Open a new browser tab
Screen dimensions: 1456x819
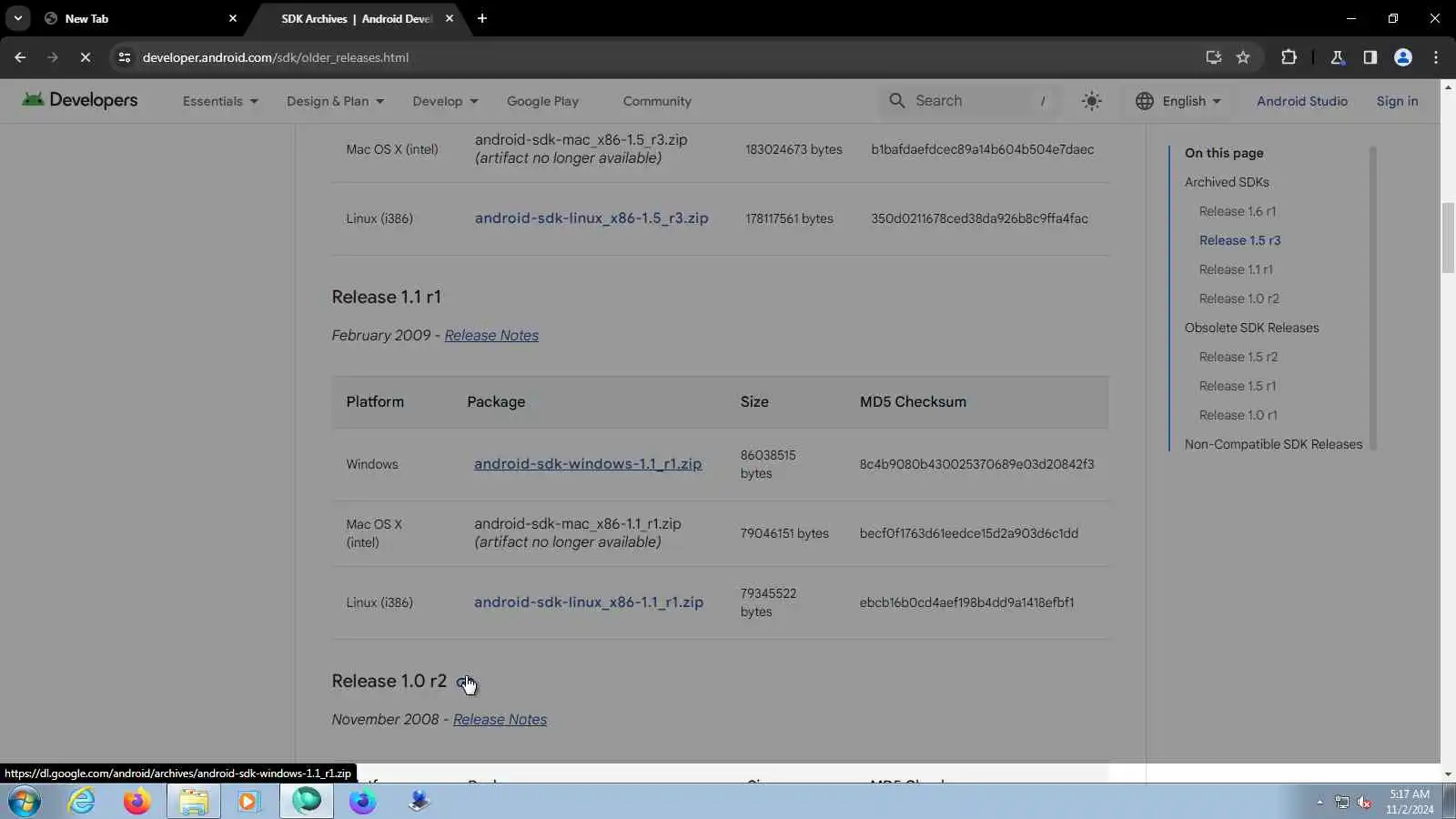click(482, 18)
